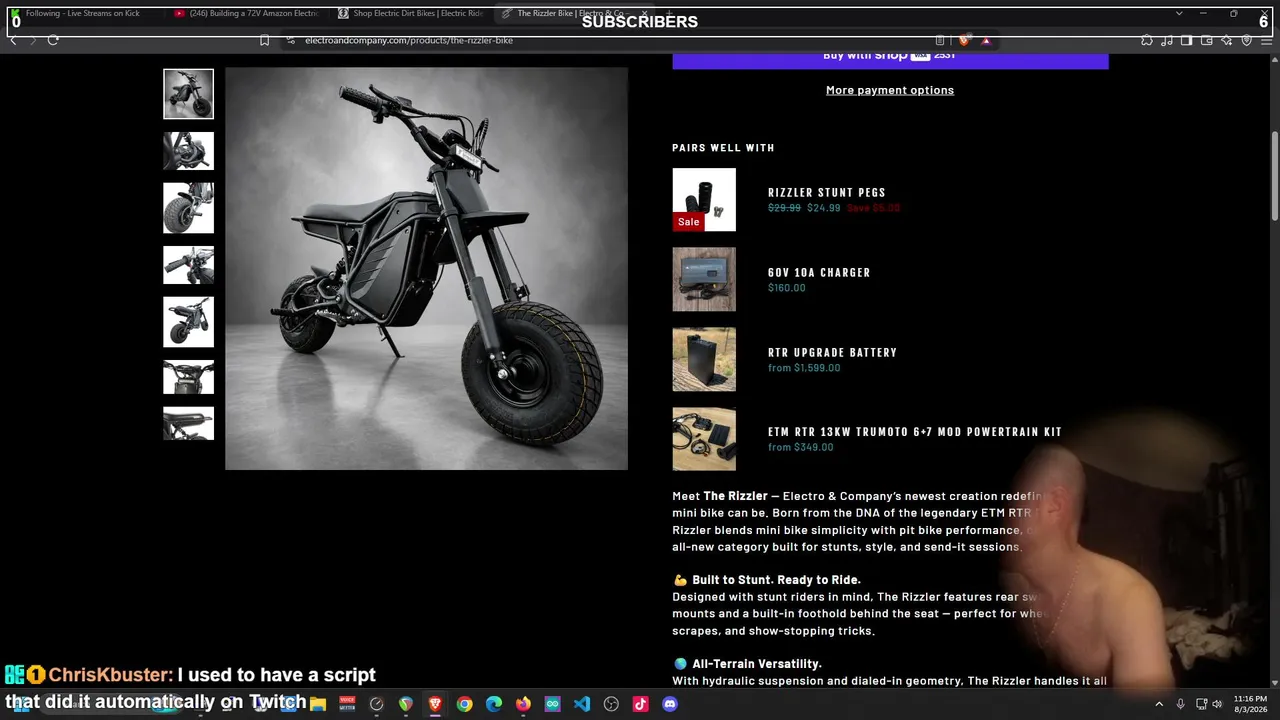Open TikTok app from taskbar
The height and width of the screenshot is (720, 1280).
coord(640,704)
